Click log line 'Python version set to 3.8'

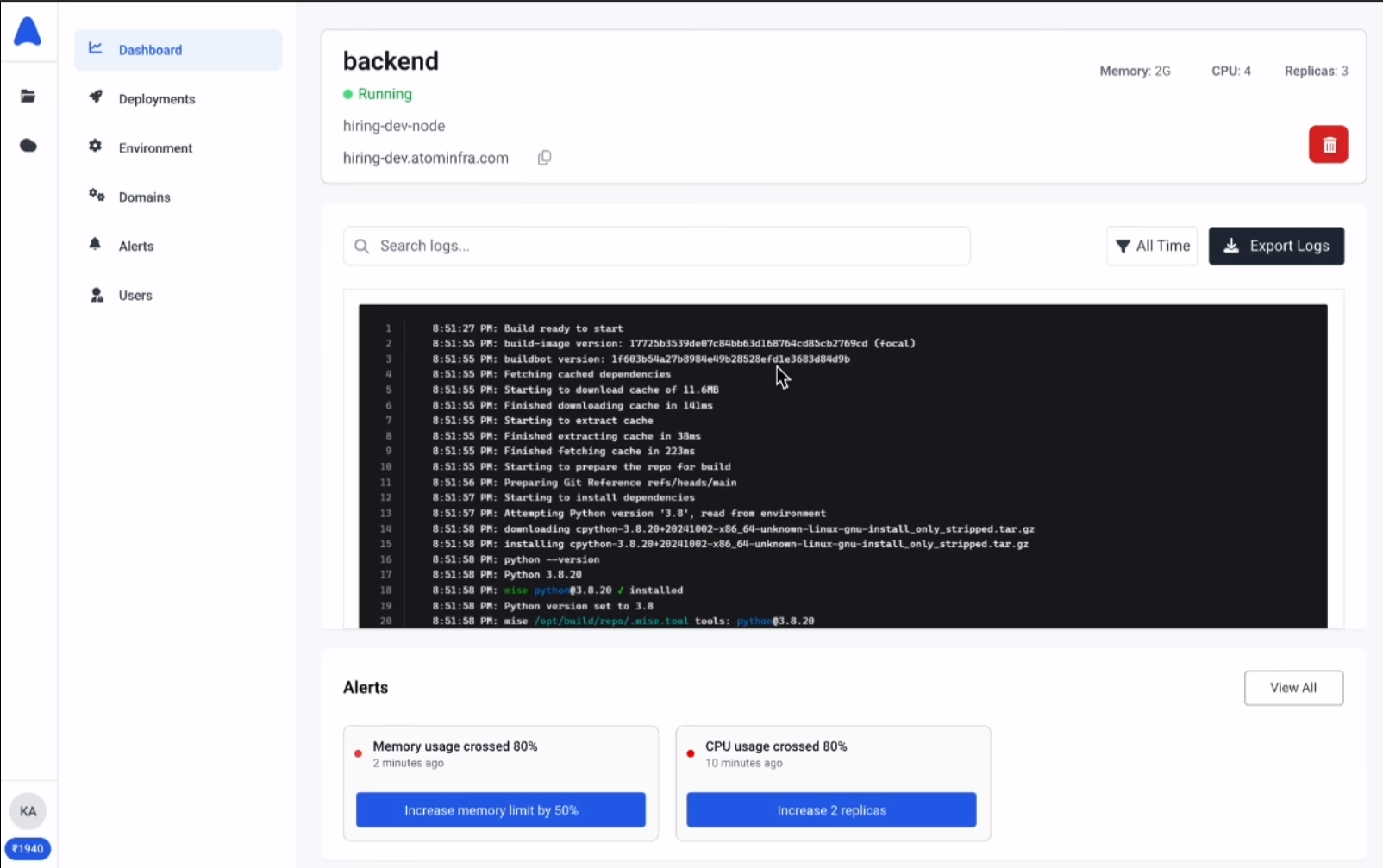click(x=579, y=606)
